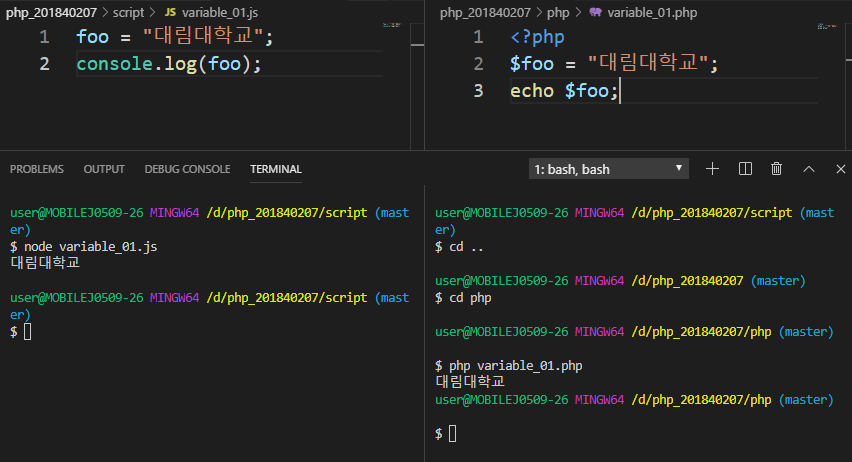852x462 pixels.
Task: Select the TERMINAL tab
Action: point(275,169)
